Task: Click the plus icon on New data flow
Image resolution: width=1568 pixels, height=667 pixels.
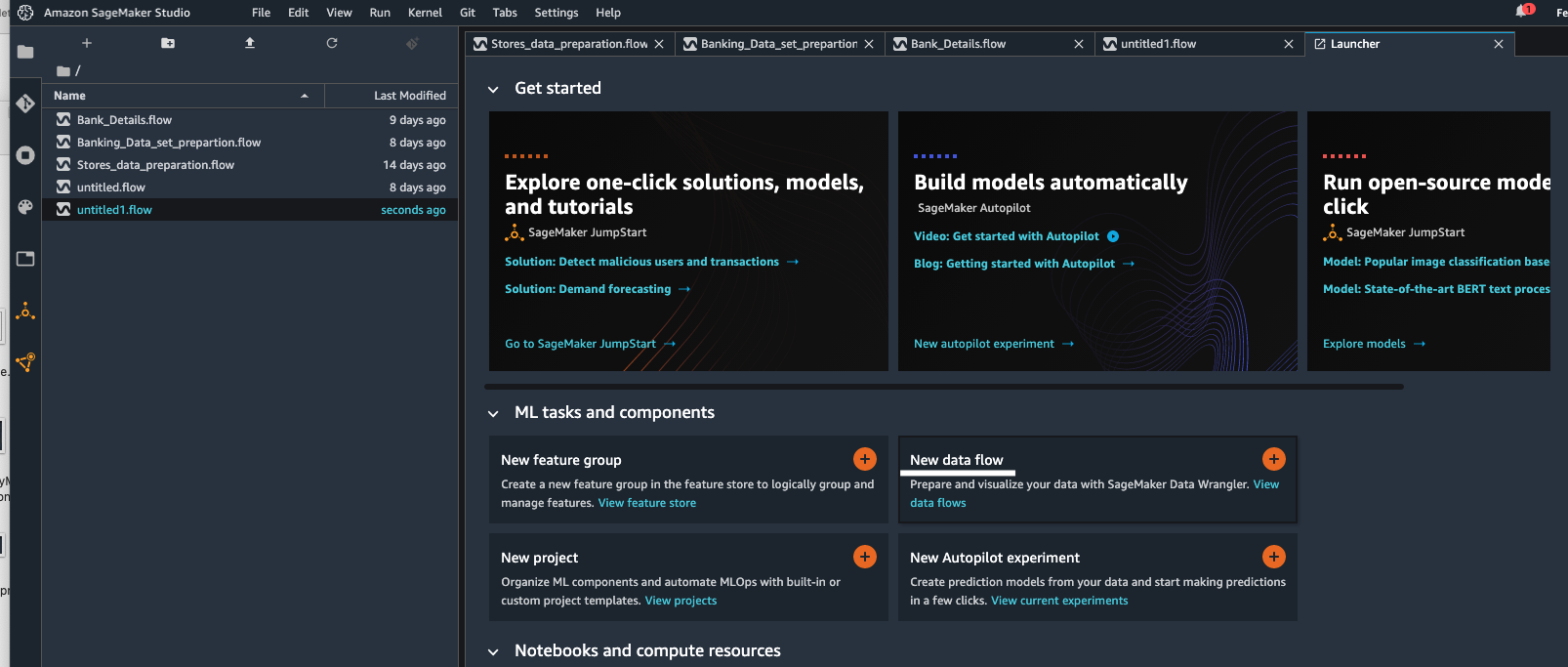Action: (1273, 459)
